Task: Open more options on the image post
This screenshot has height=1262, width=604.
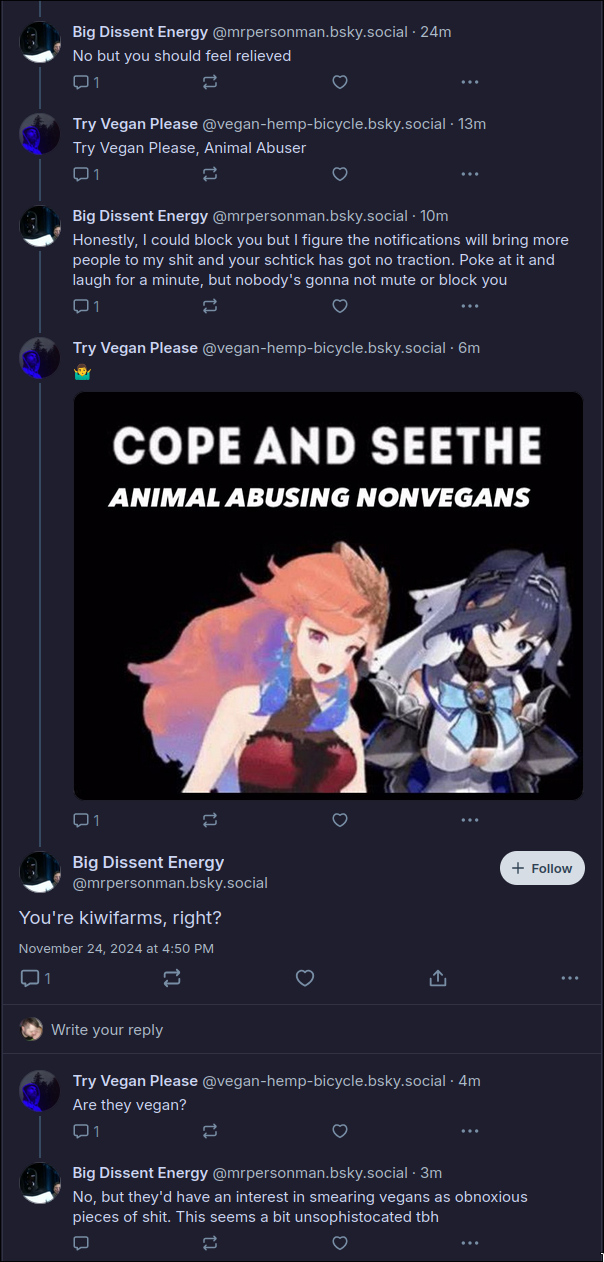Action: [x=470, y=820]
